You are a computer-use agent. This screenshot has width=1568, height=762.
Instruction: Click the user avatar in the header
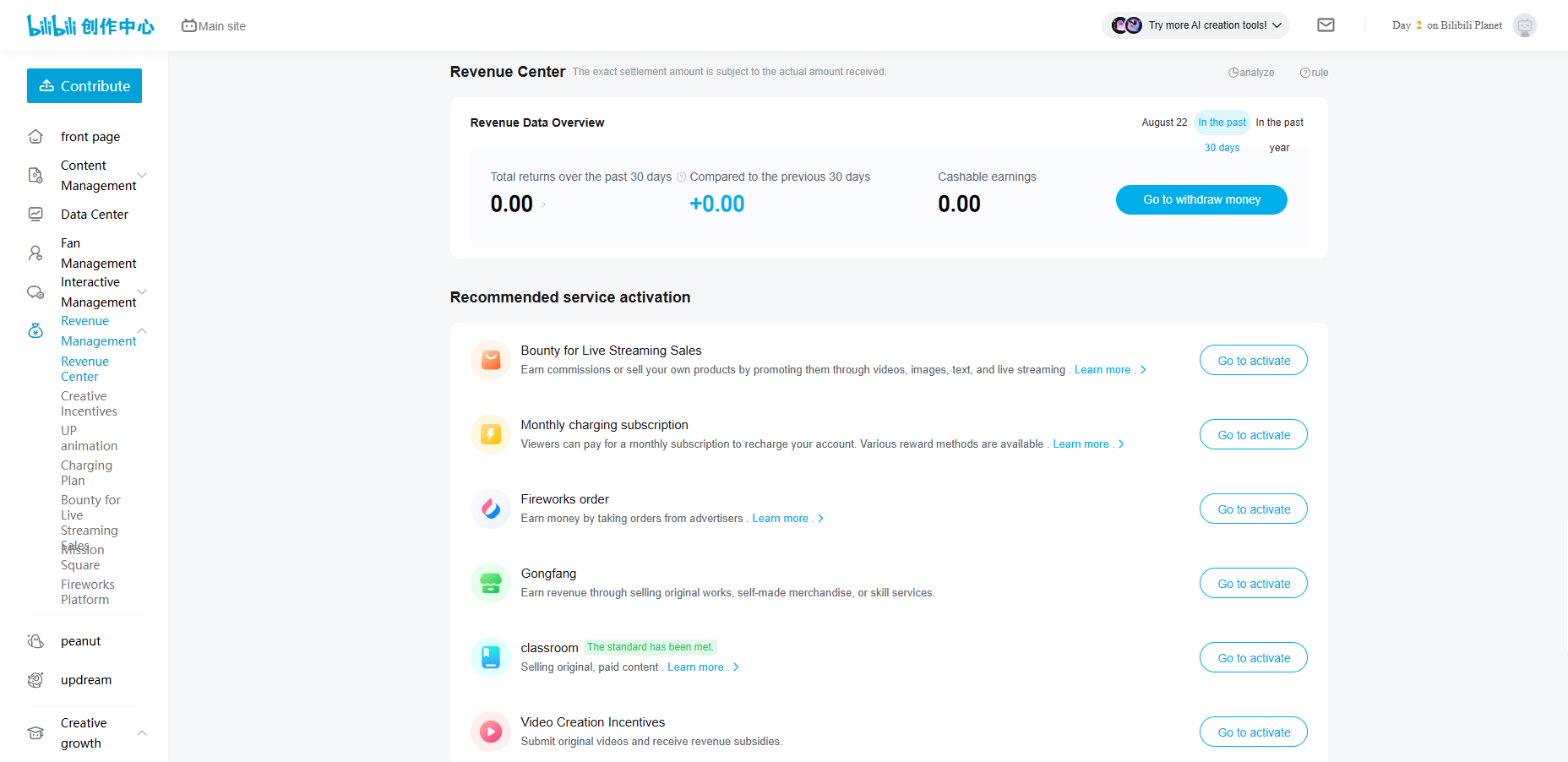coord(1524,25)
